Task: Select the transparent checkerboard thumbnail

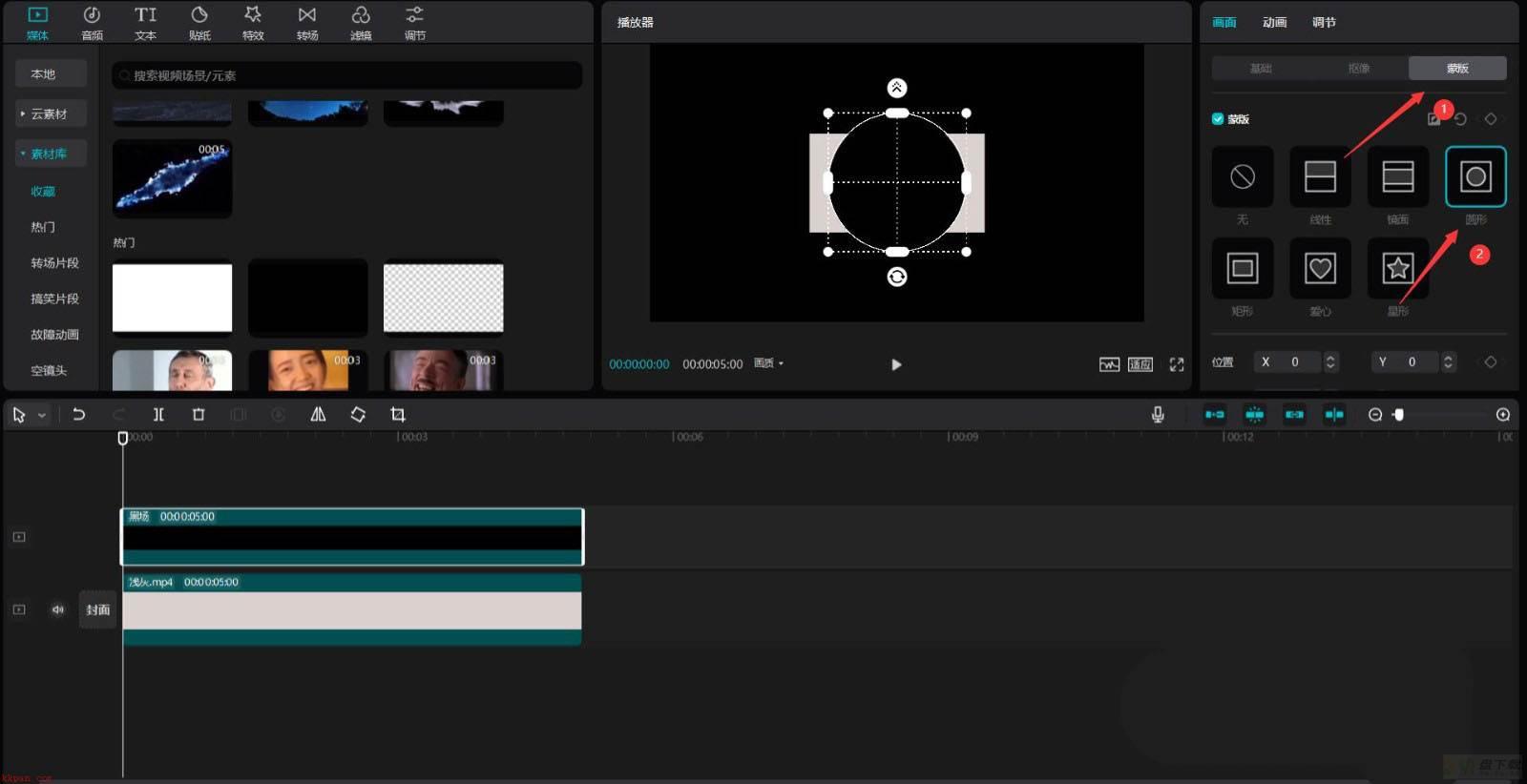Action: (443, 299)
